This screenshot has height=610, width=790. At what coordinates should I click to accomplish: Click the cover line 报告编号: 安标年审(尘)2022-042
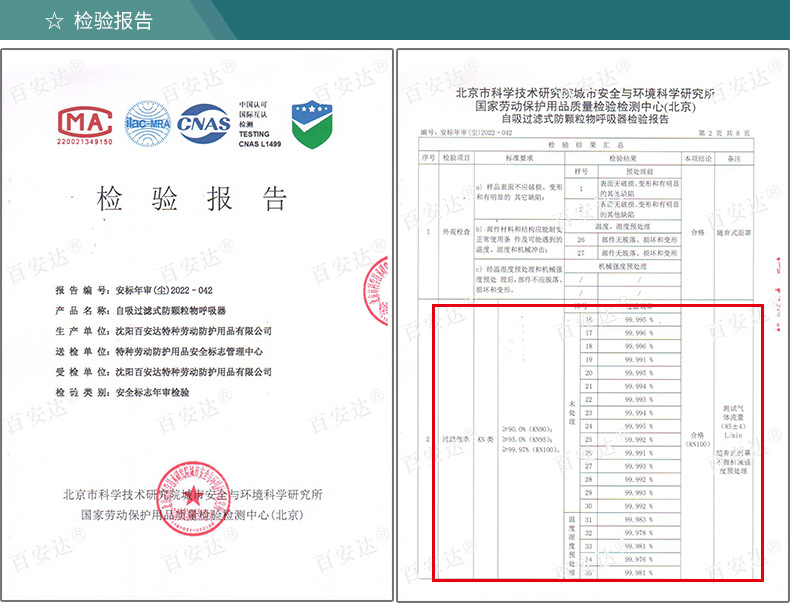[x=134, y=291]
